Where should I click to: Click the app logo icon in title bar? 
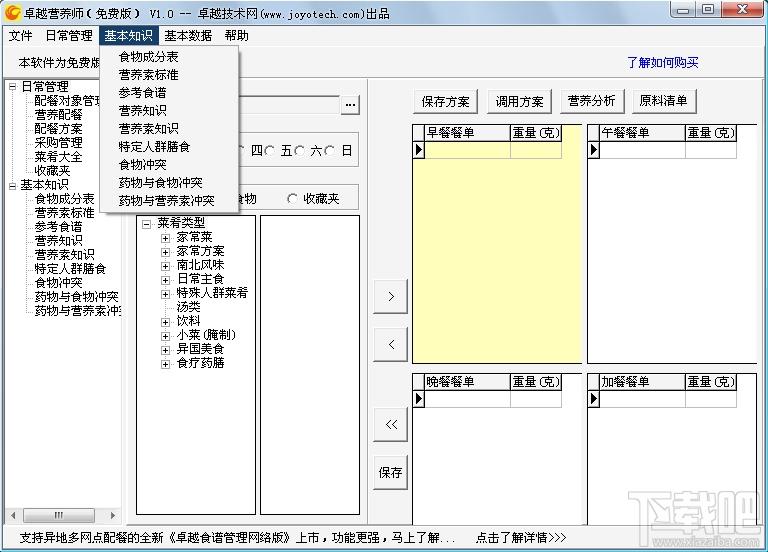click(12, 13)
